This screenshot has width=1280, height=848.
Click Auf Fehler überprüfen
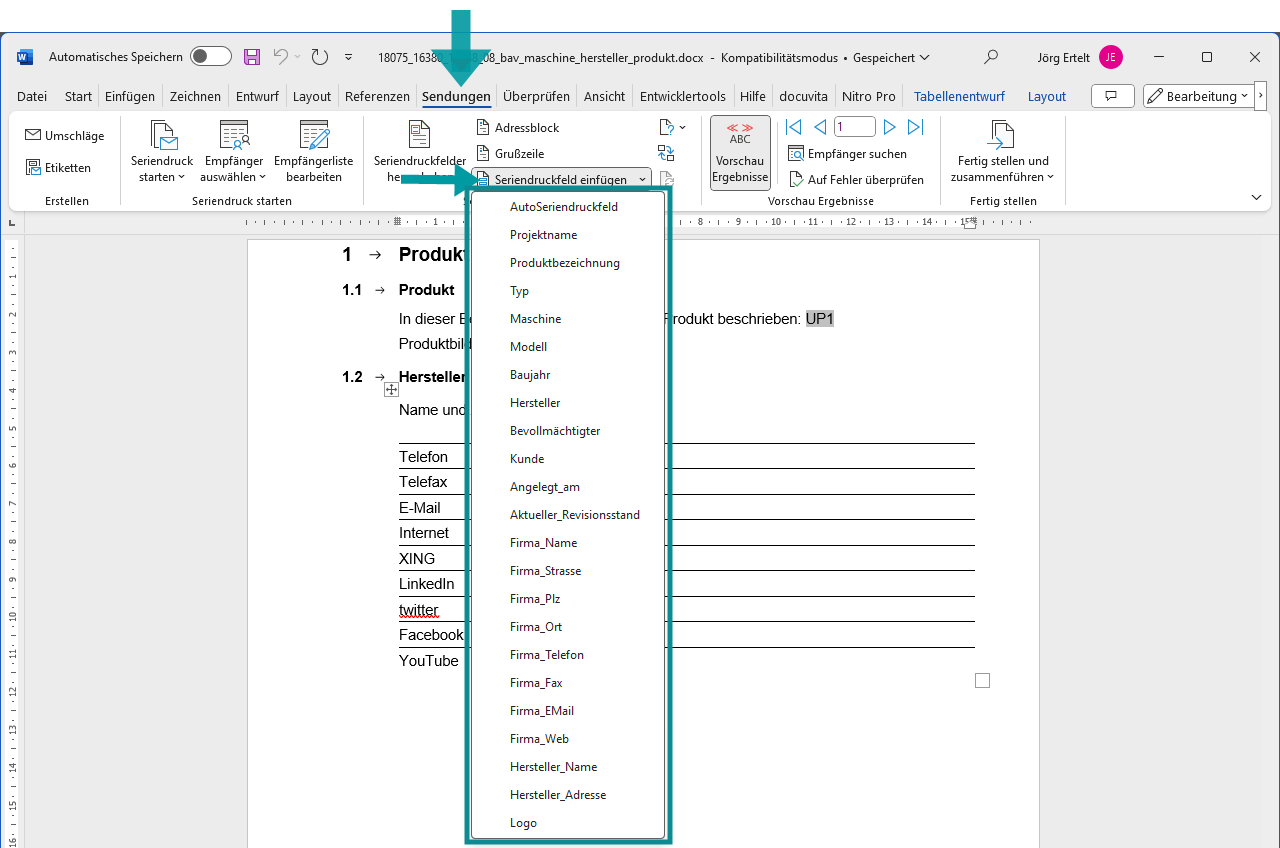point(856,180)
